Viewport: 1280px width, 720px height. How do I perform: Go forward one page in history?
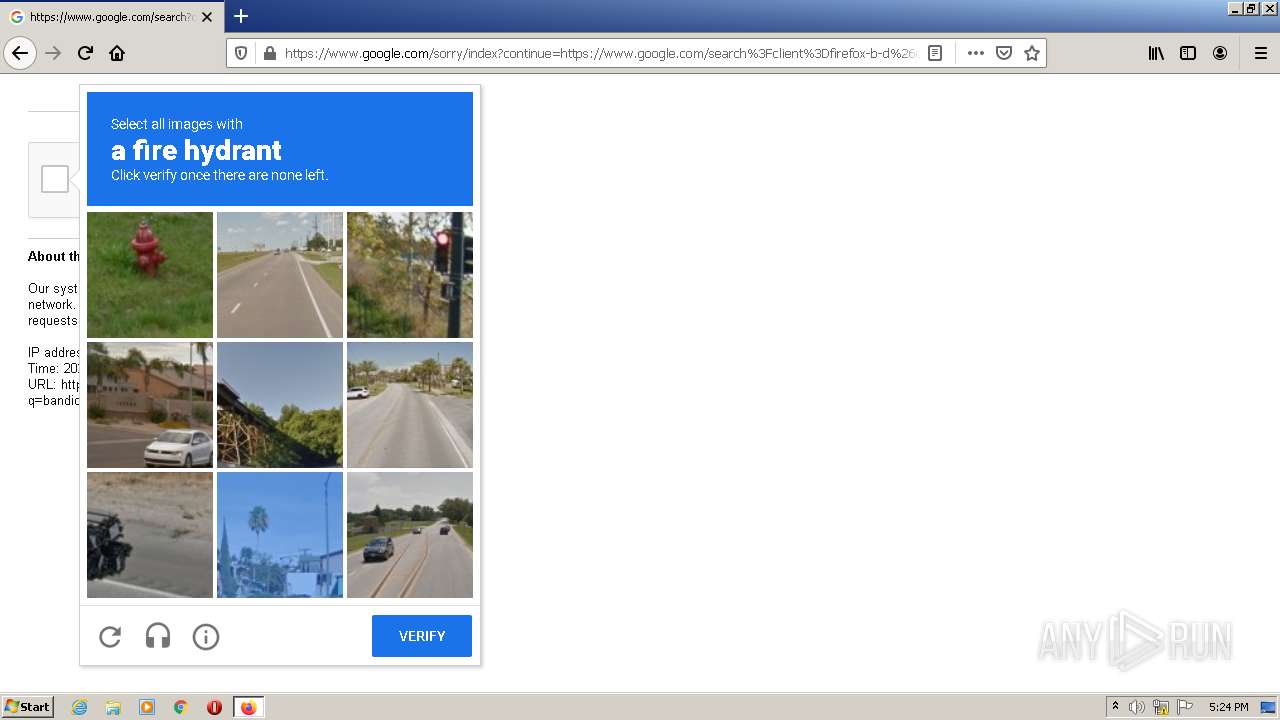click(x=53, y=53)
